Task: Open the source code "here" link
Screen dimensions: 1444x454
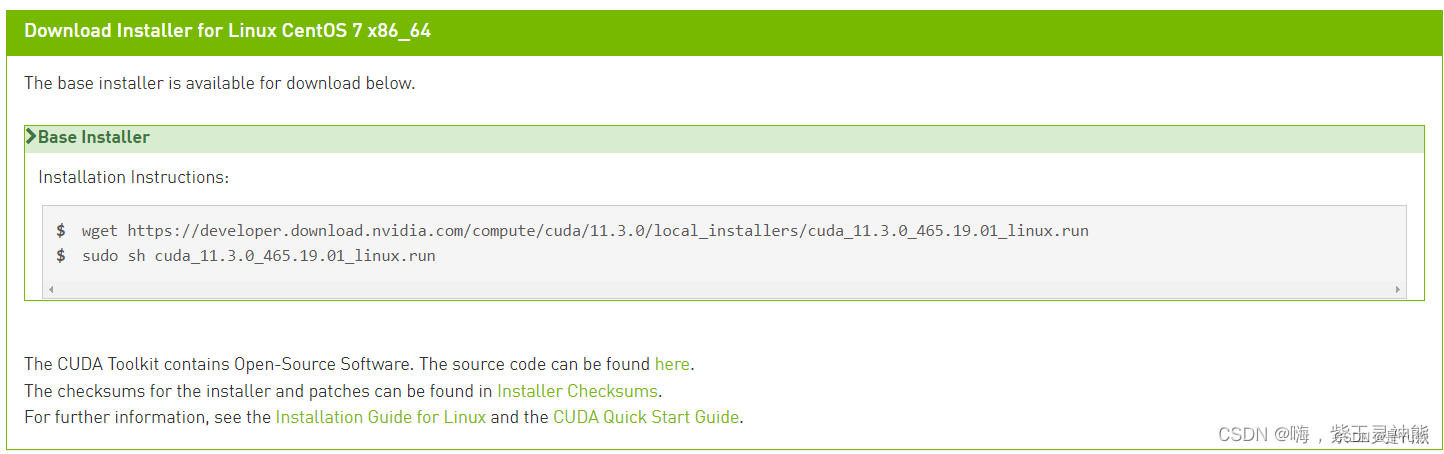Action: coord(672,364)
